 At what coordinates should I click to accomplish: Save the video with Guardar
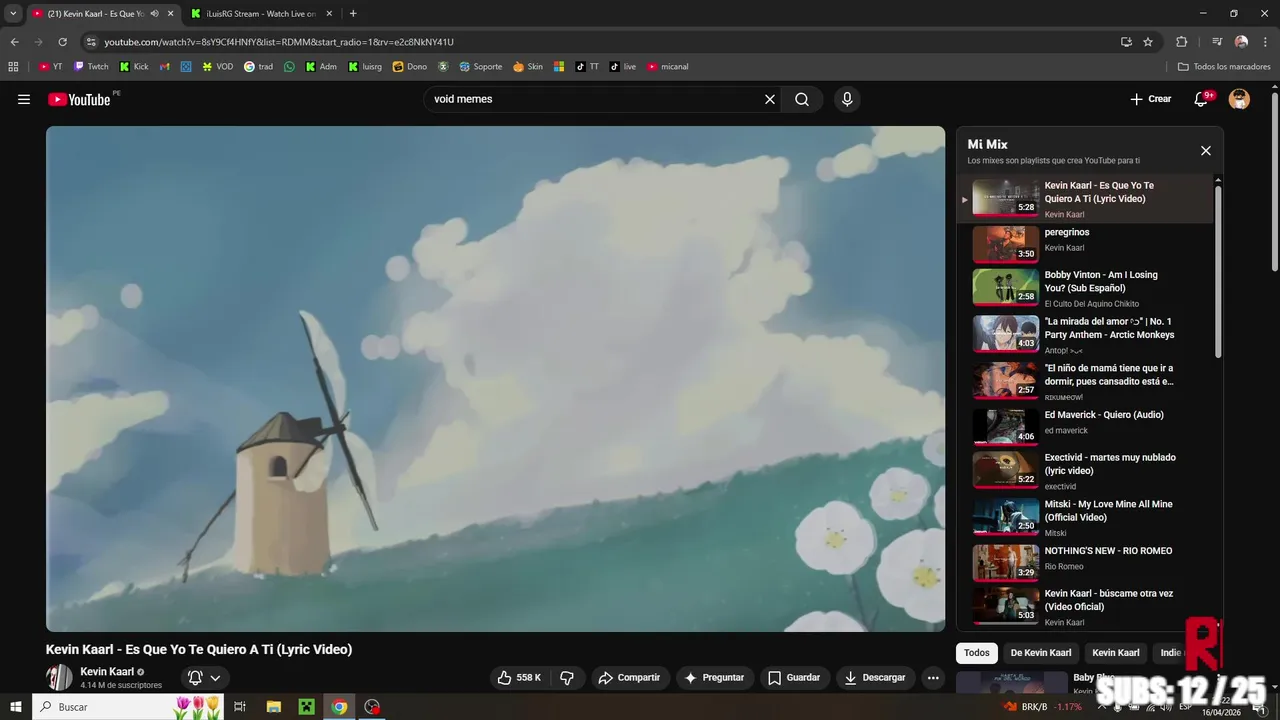794,678
